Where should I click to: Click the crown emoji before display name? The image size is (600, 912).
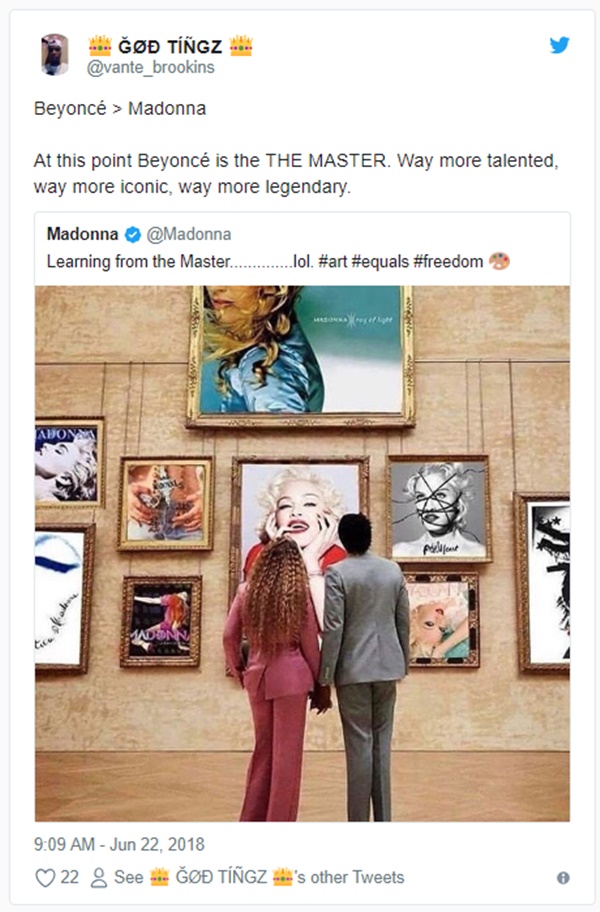[99, 45]
